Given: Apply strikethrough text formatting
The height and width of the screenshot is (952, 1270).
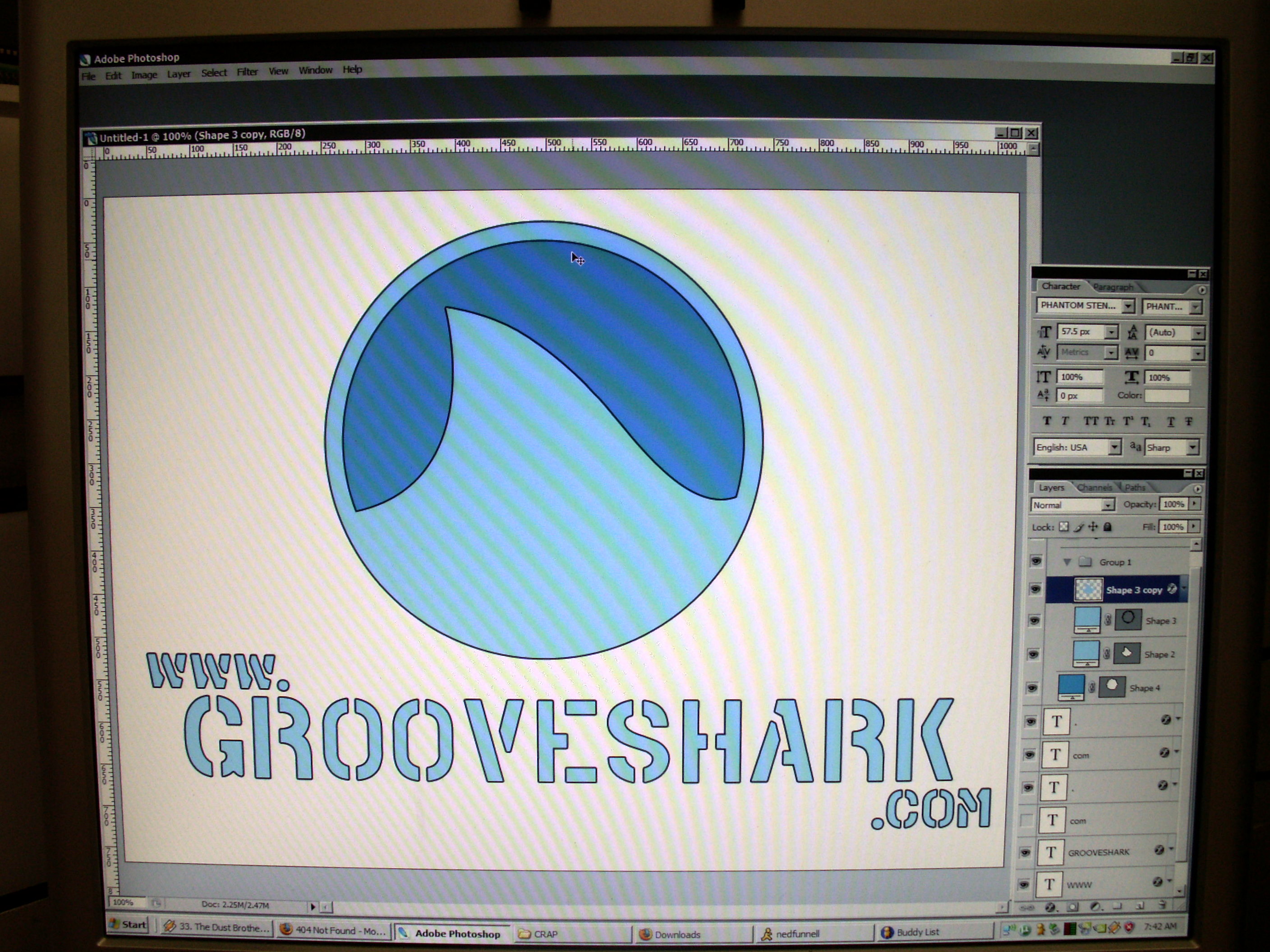Looking at the screenshot, I should [x=1187, y=421].
